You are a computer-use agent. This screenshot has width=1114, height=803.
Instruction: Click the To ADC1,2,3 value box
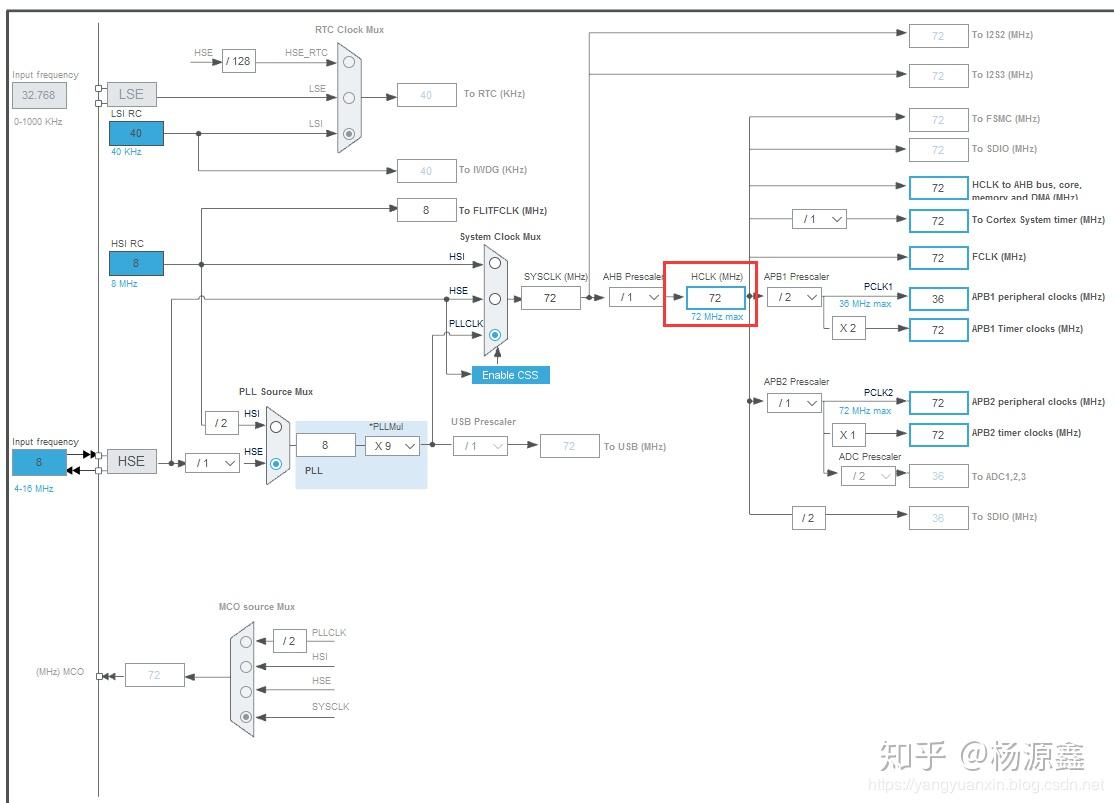tap(939, 476)
